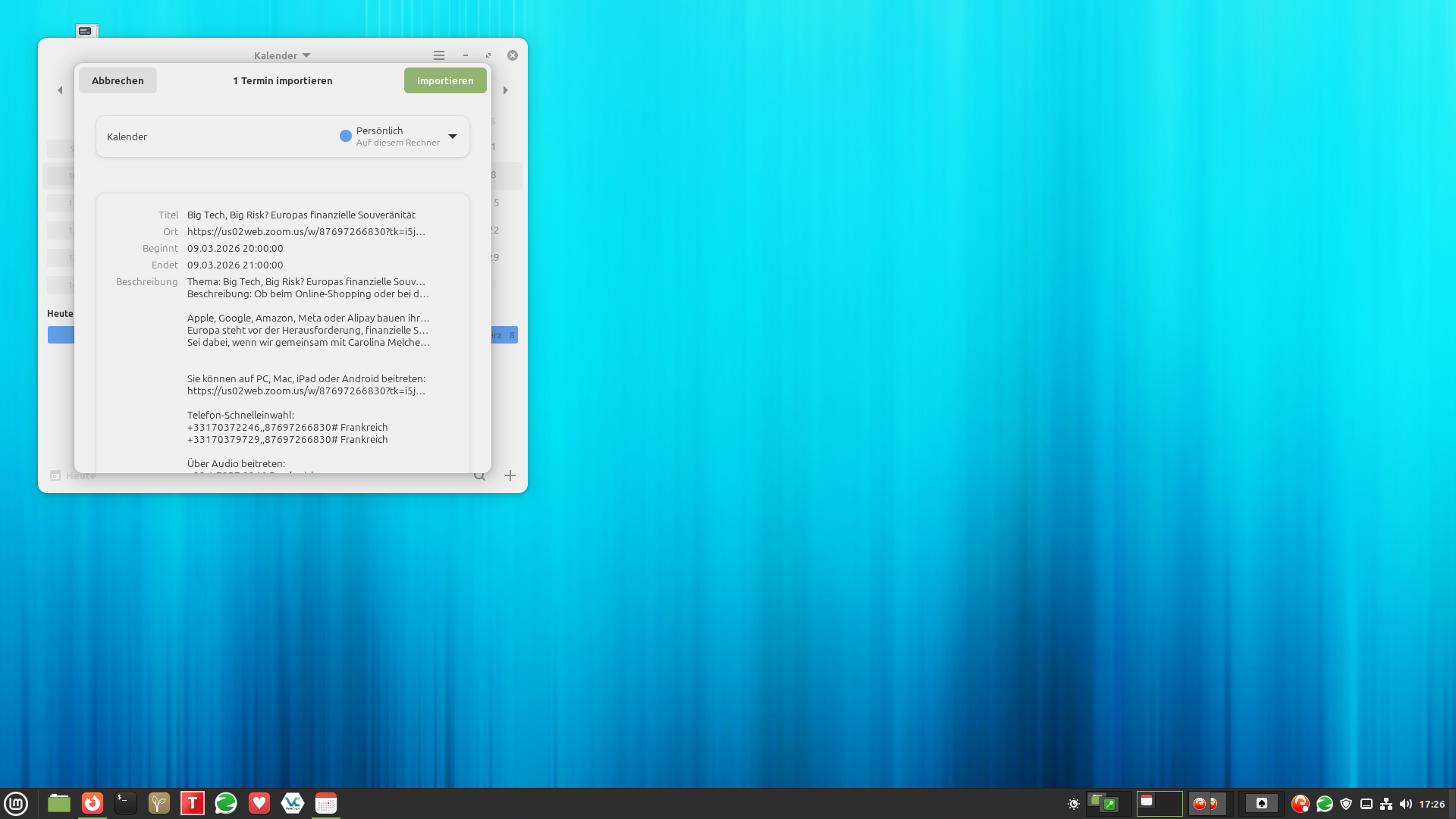Viewport: 1456px width, 819px height.
Task: Open the Kalender view dropdown in titlebar
Action: (x=282, y=55)
